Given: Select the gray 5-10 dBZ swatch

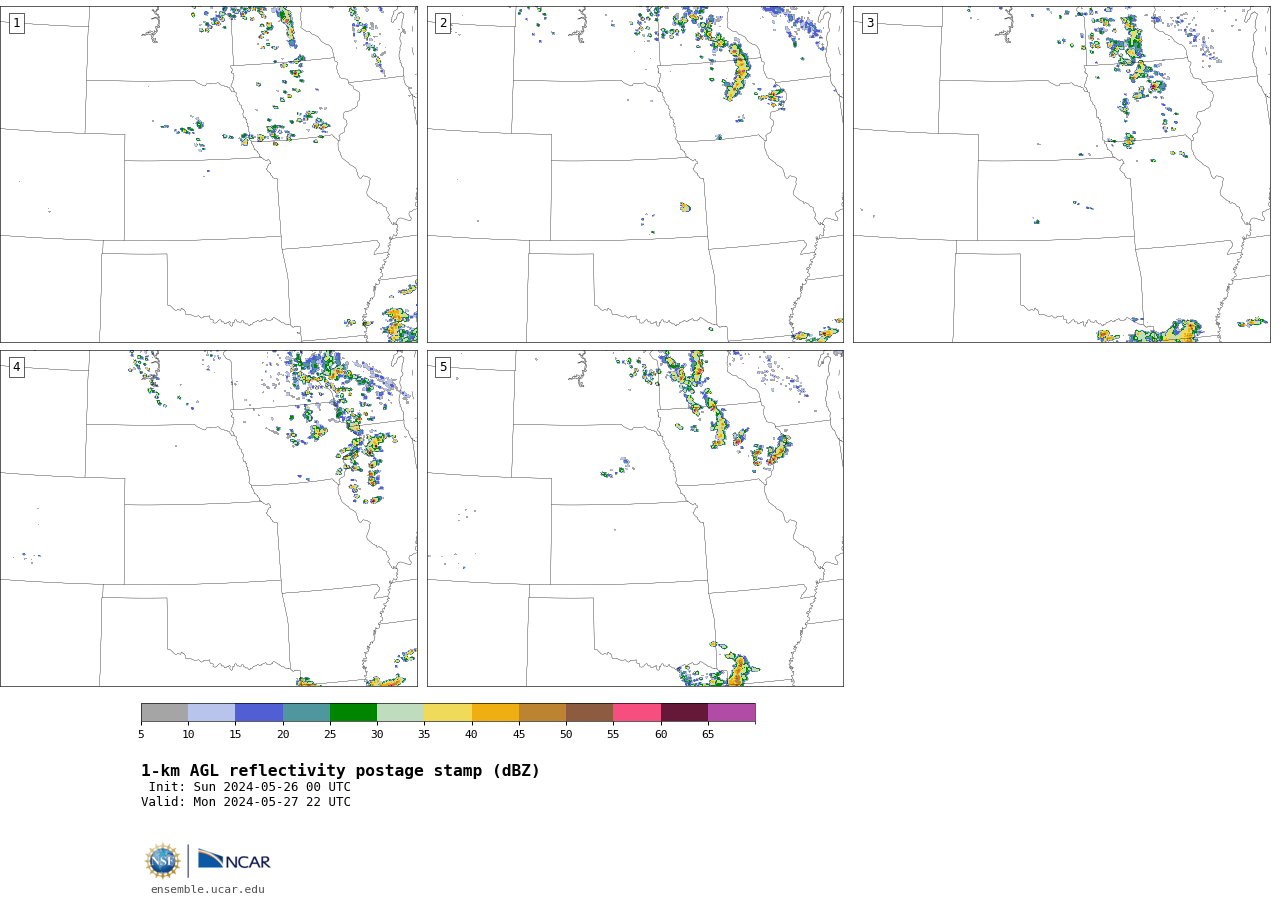Looking at the screenshot, I should pyautogui.click(x=164, y=713).
